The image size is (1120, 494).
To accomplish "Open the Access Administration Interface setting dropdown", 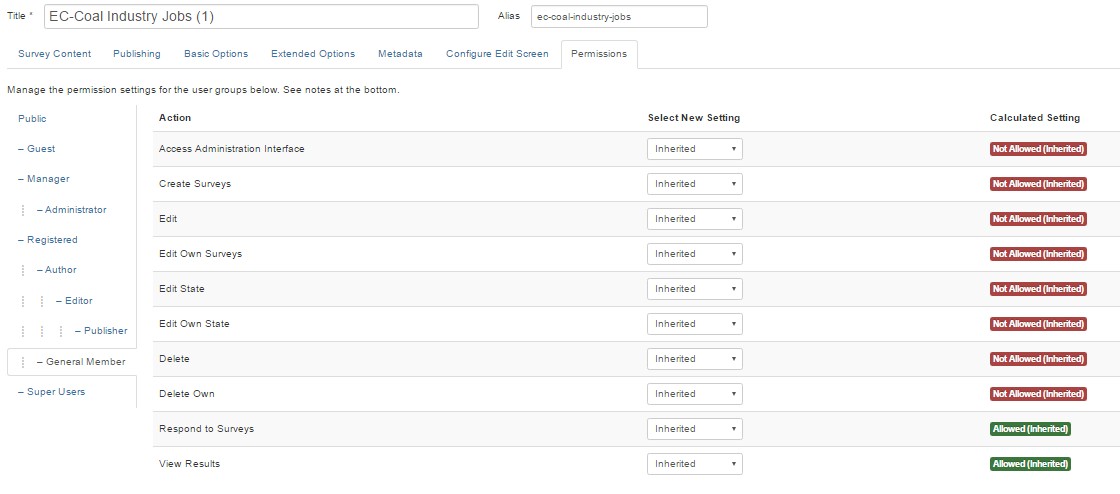I will point(694,149).
